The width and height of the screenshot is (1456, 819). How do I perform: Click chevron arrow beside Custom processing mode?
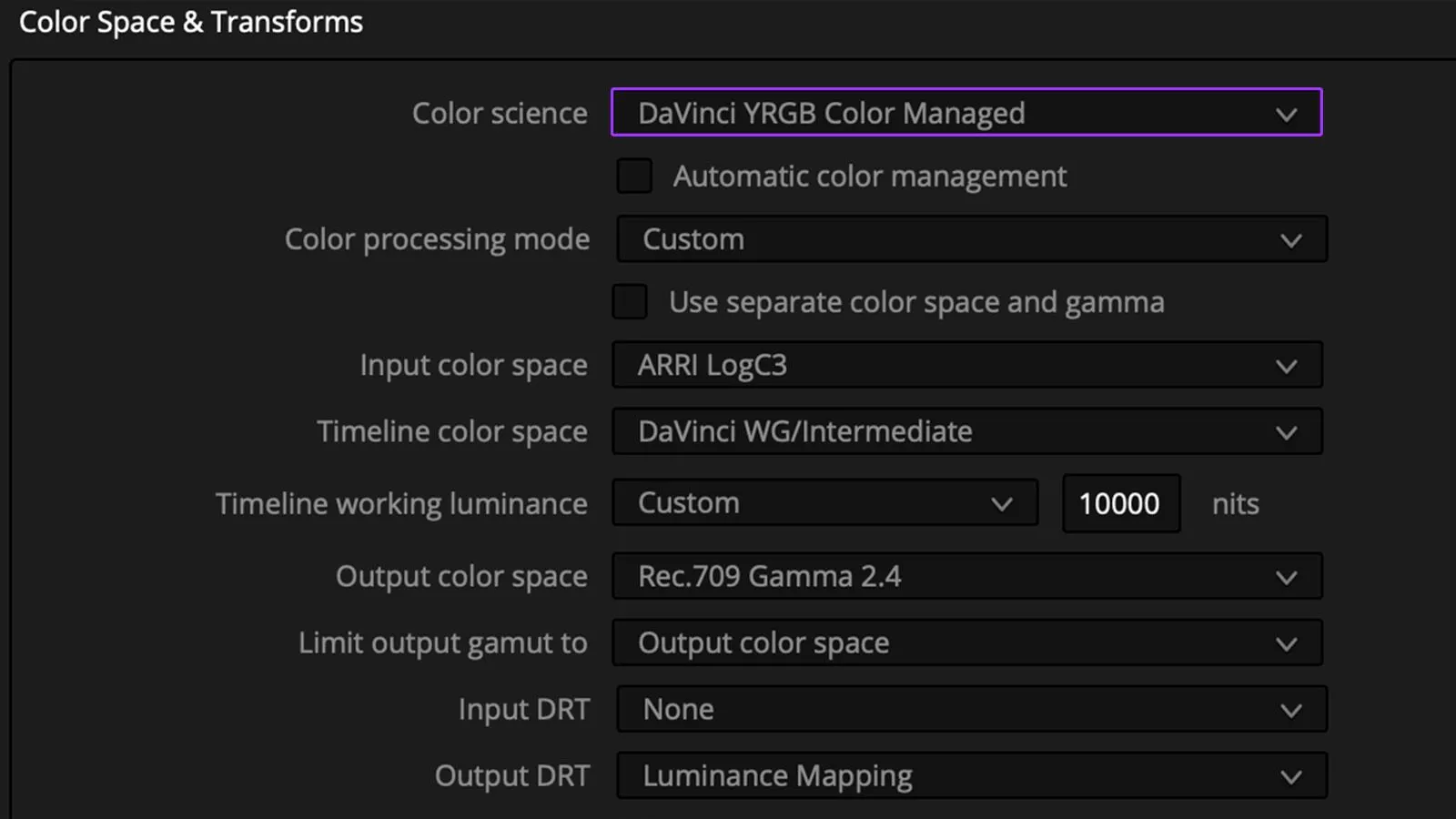click(1290, 241)
